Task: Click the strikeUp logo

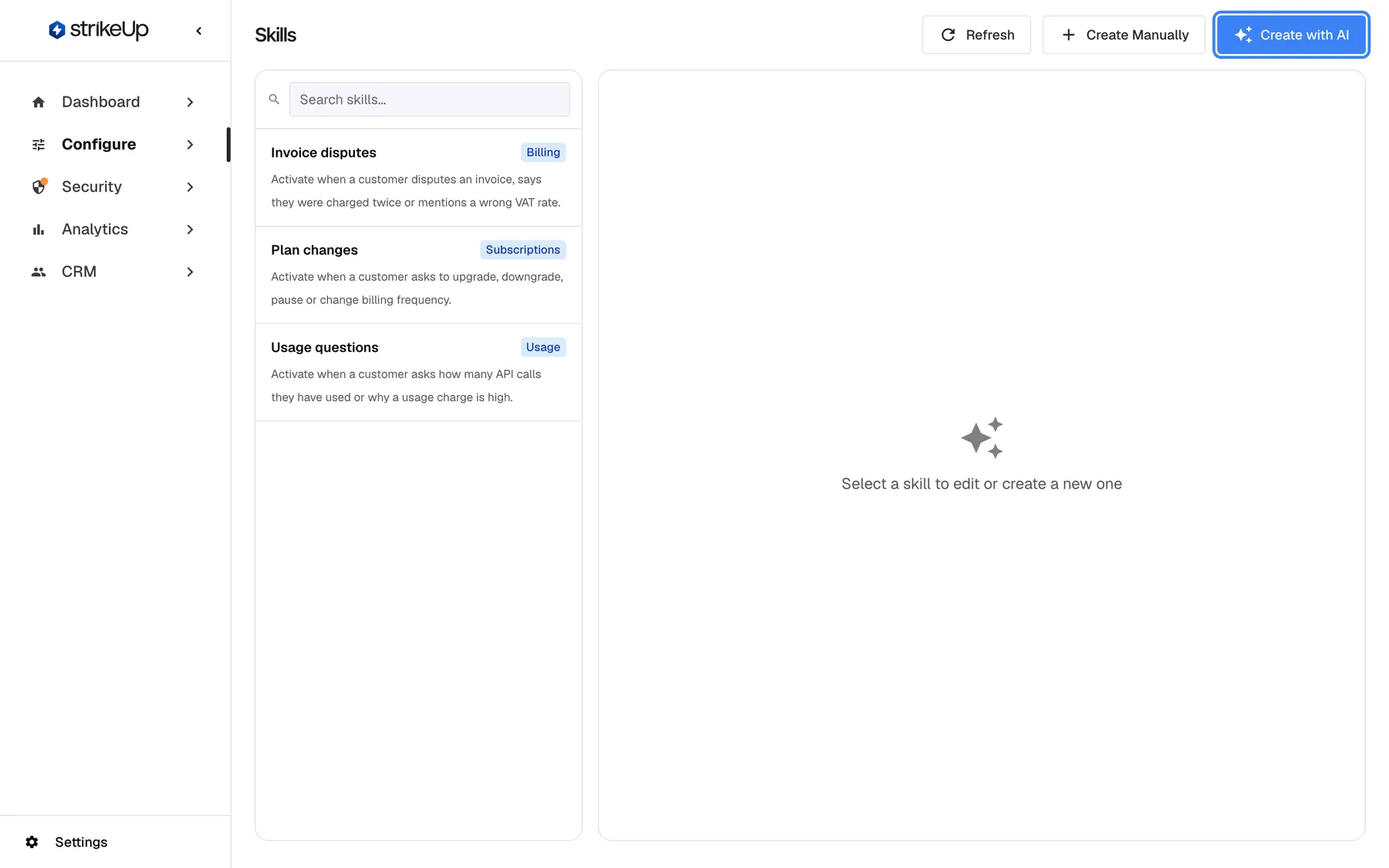Action: (x=98, y=30)
